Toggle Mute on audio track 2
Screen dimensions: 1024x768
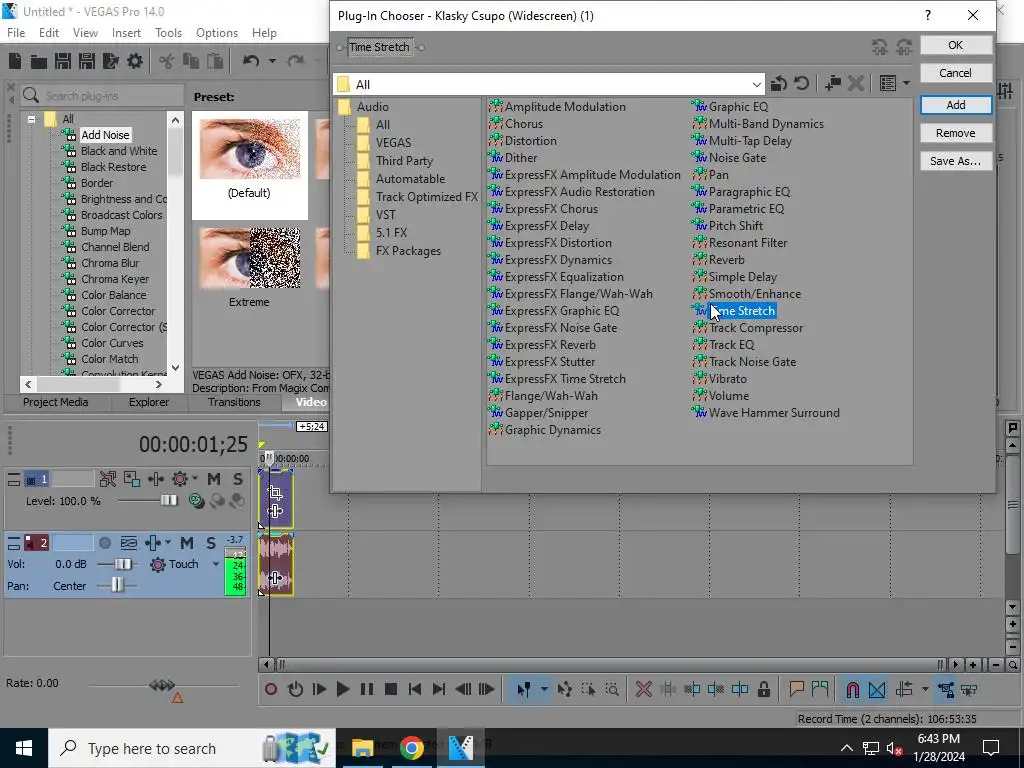point(187,543)
